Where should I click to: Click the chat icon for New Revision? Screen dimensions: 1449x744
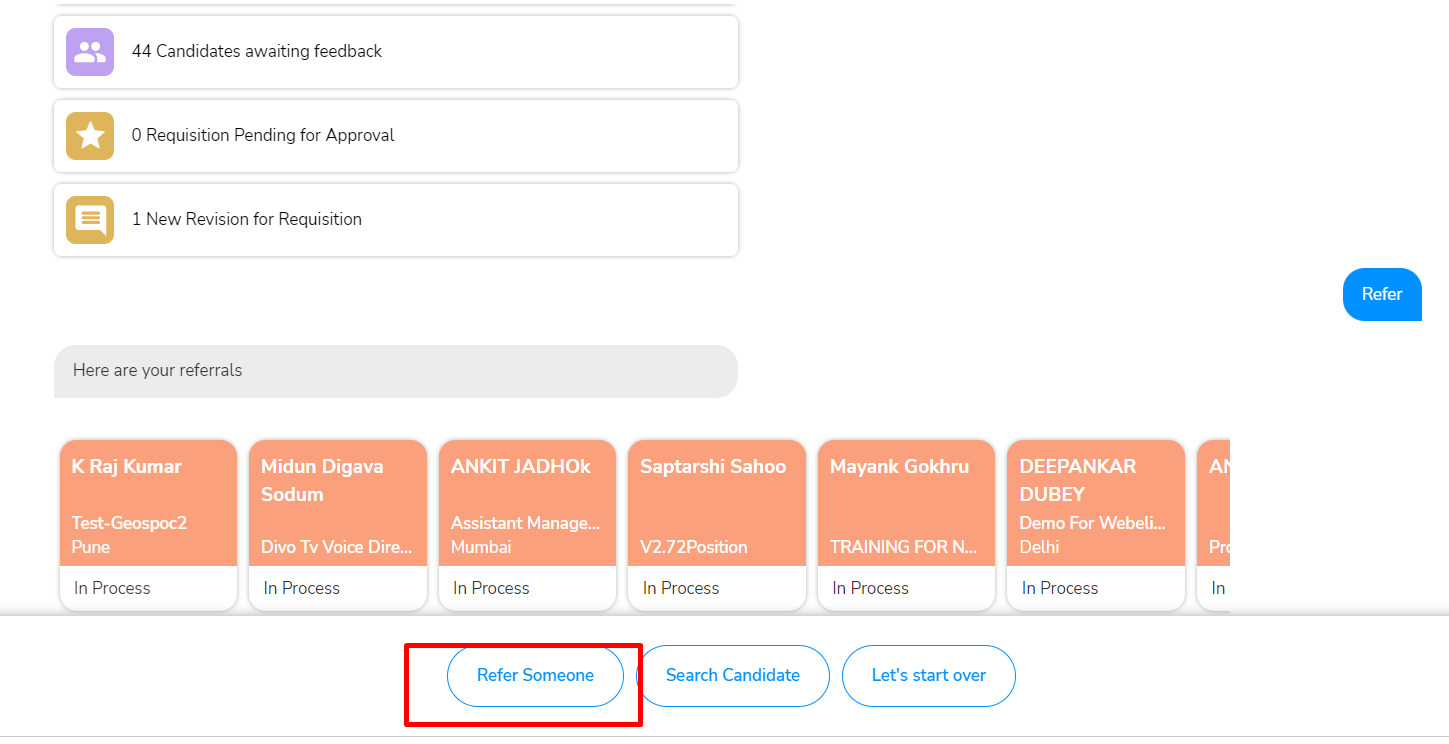click(90, 220)
